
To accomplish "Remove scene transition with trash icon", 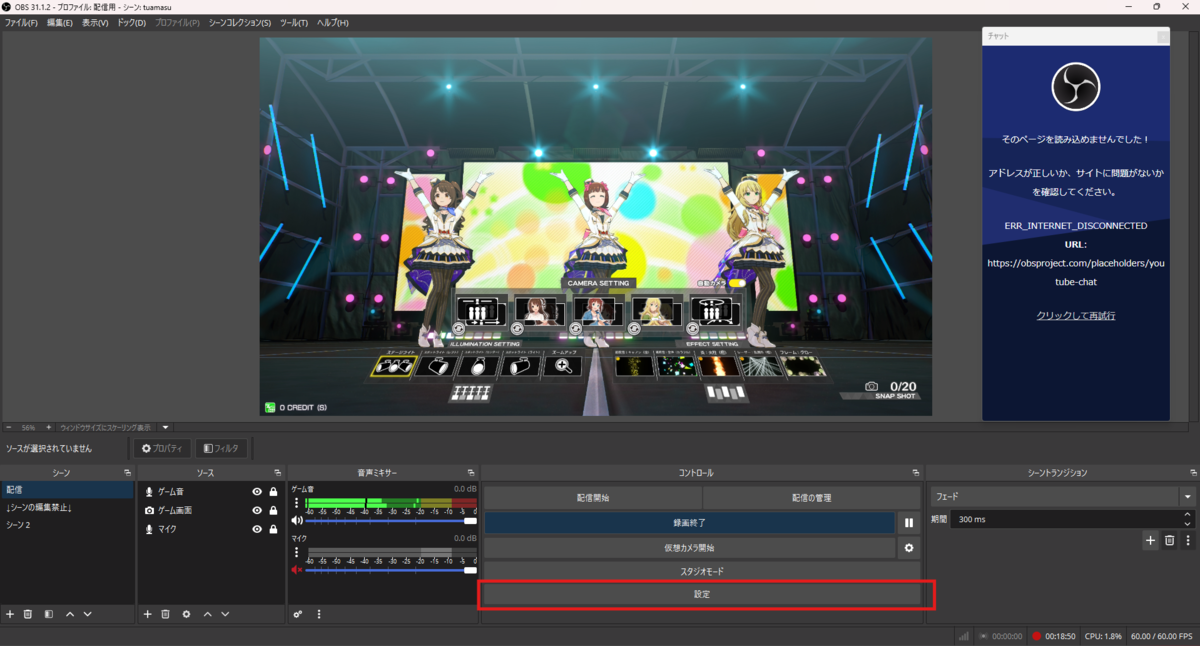I will point(1169,540).
